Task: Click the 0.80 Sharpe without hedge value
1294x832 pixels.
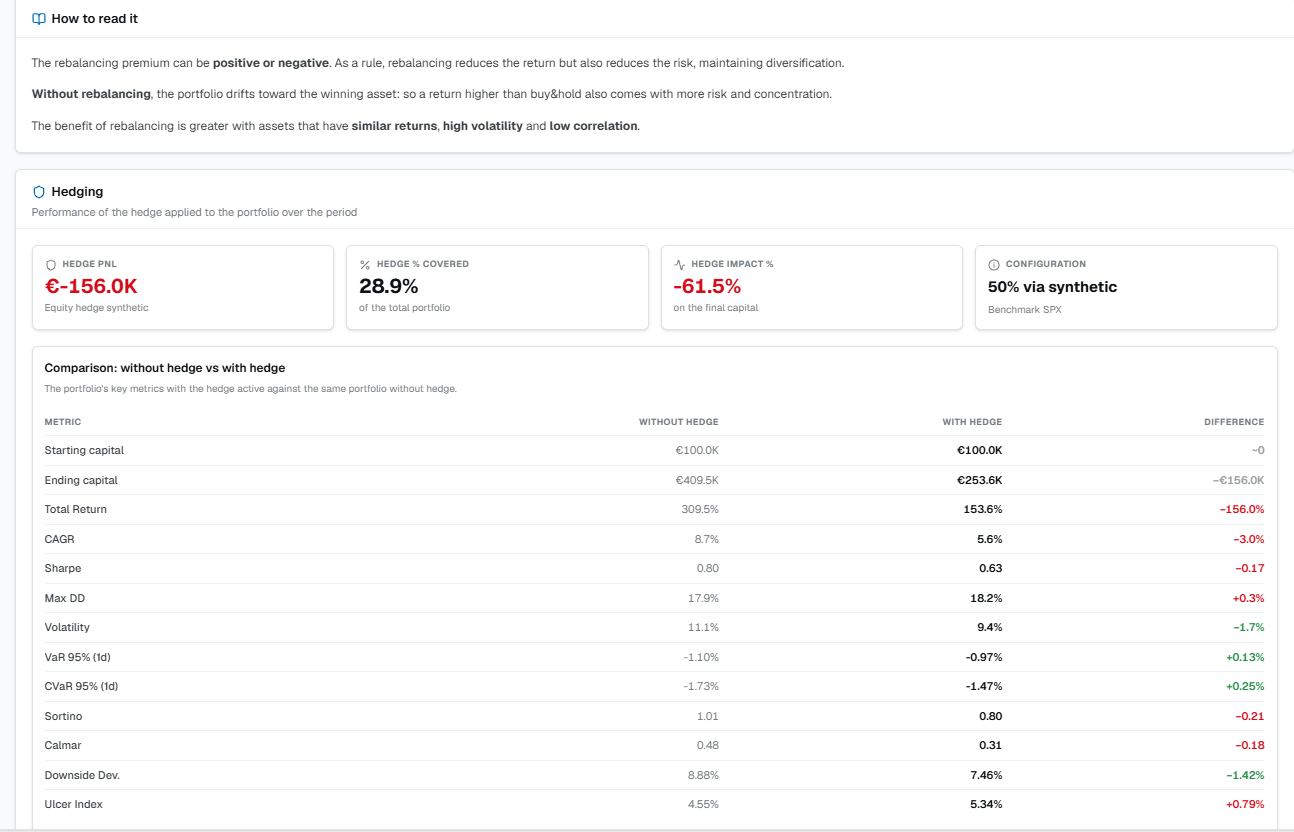Action: [x=708, y=568]
